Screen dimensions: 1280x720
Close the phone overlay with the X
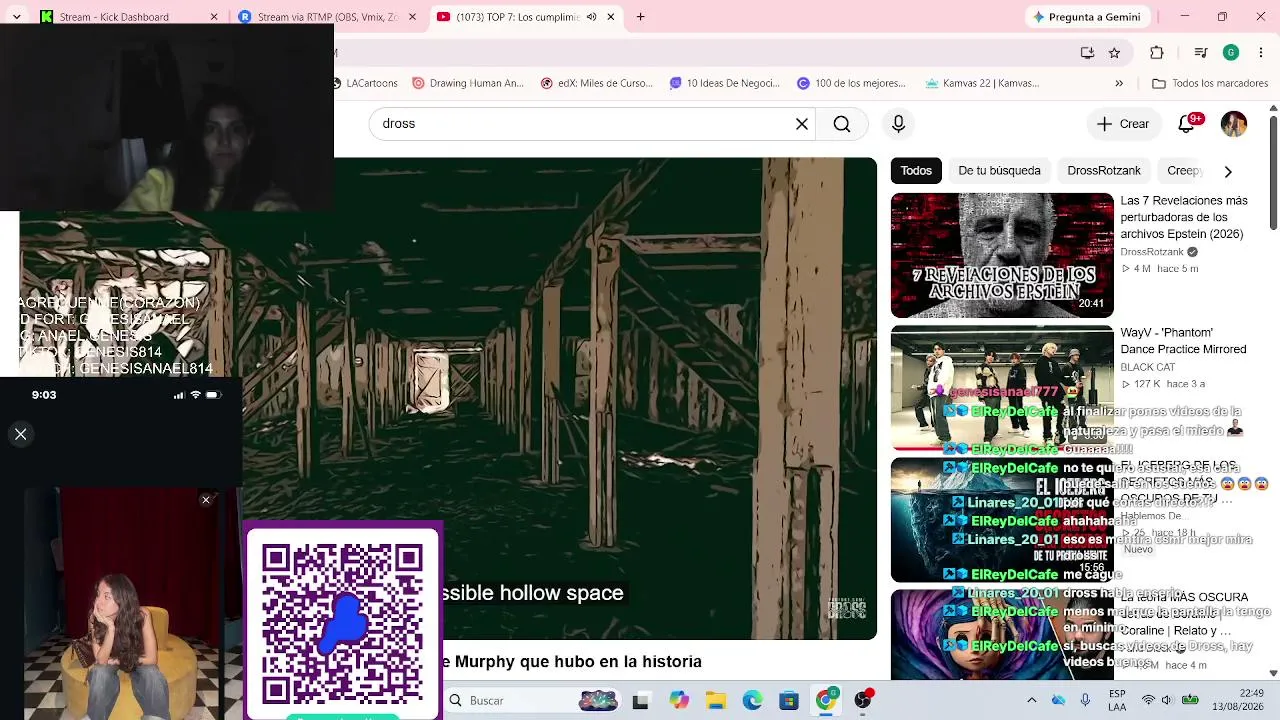coord(20,434)
